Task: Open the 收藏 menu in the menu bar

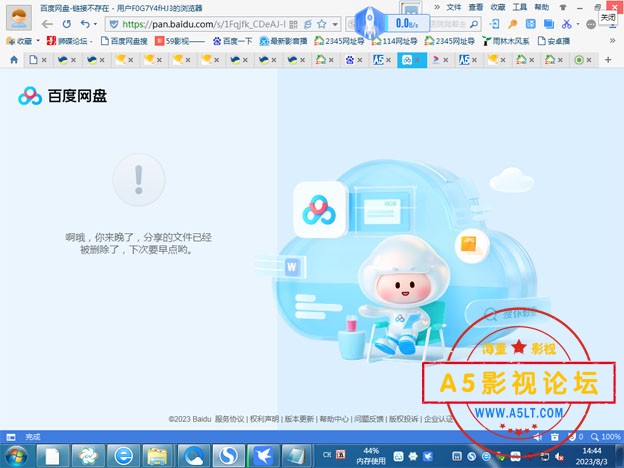Action: click(497, 7)
